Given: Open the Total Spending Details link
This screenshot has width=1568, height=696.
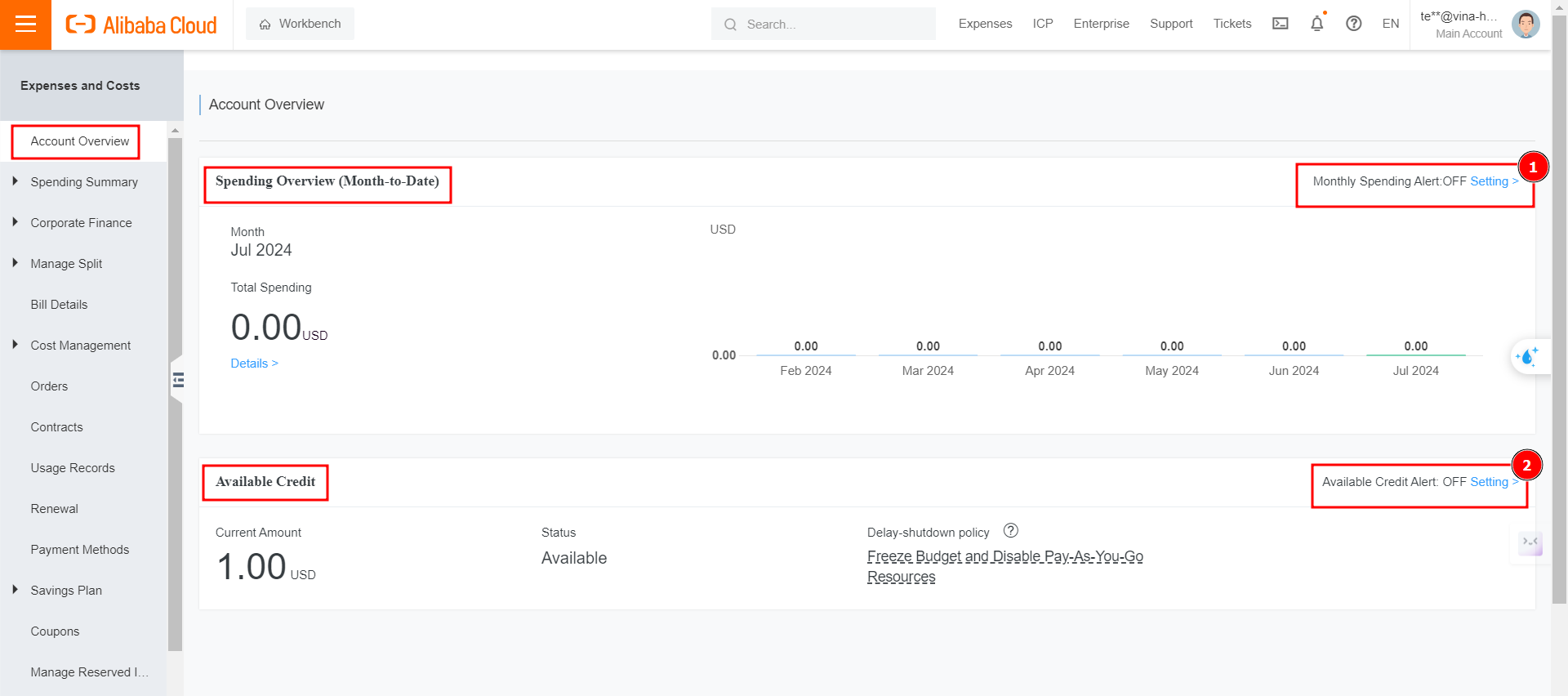Looking at the screenshot, I should point(254,364).
